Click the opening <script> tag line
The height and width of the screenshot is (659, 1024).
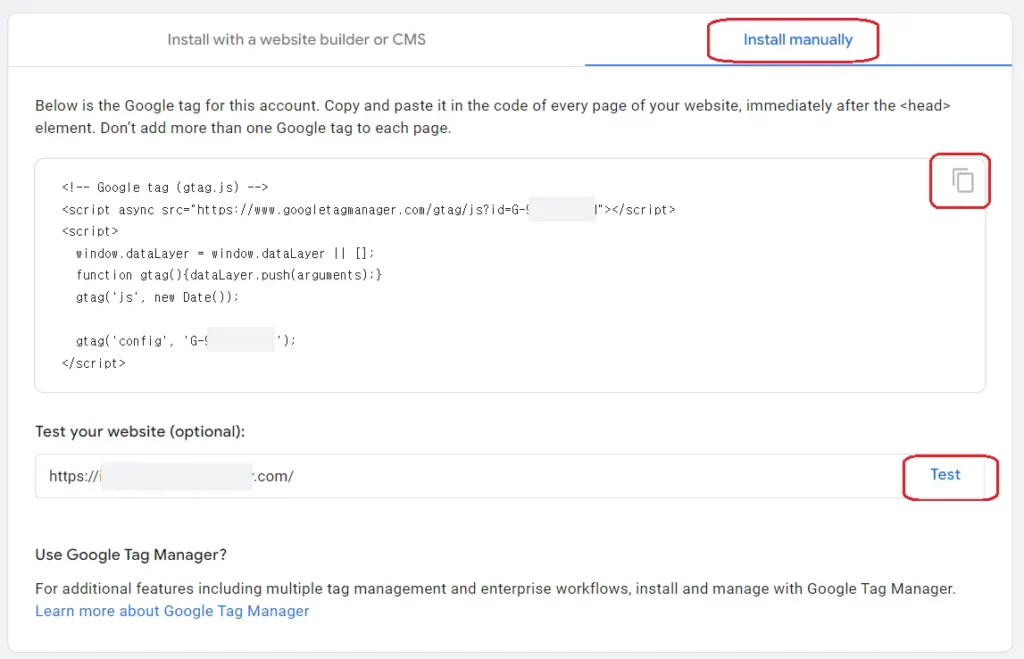(90, 231)
